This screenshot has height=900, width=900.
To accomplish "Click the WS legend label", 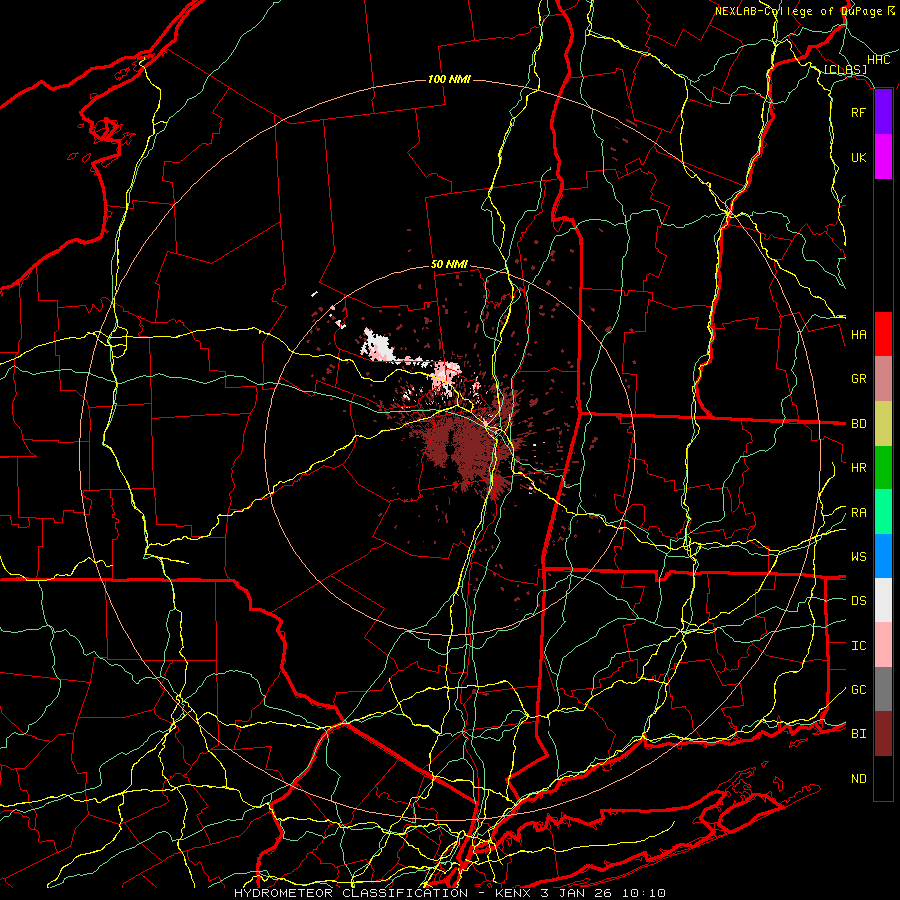I will (858, 557).
